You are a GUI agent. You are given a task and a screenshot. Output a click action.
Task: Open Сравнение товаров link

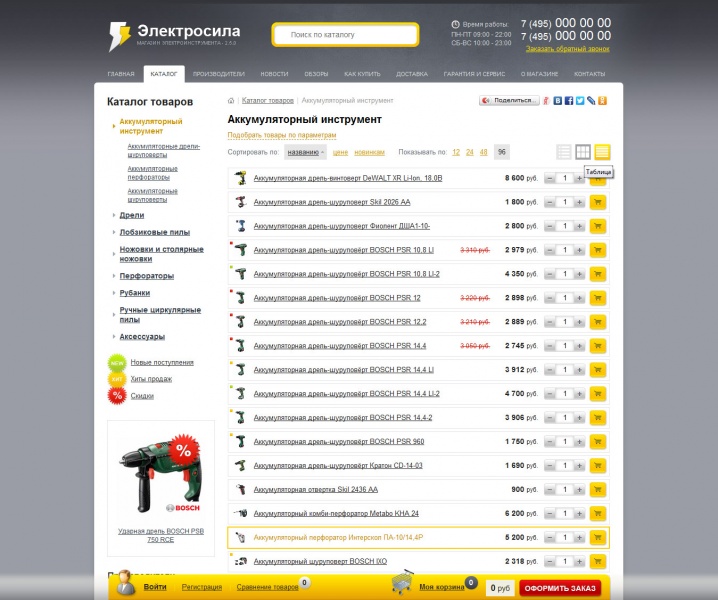point(267,587)
